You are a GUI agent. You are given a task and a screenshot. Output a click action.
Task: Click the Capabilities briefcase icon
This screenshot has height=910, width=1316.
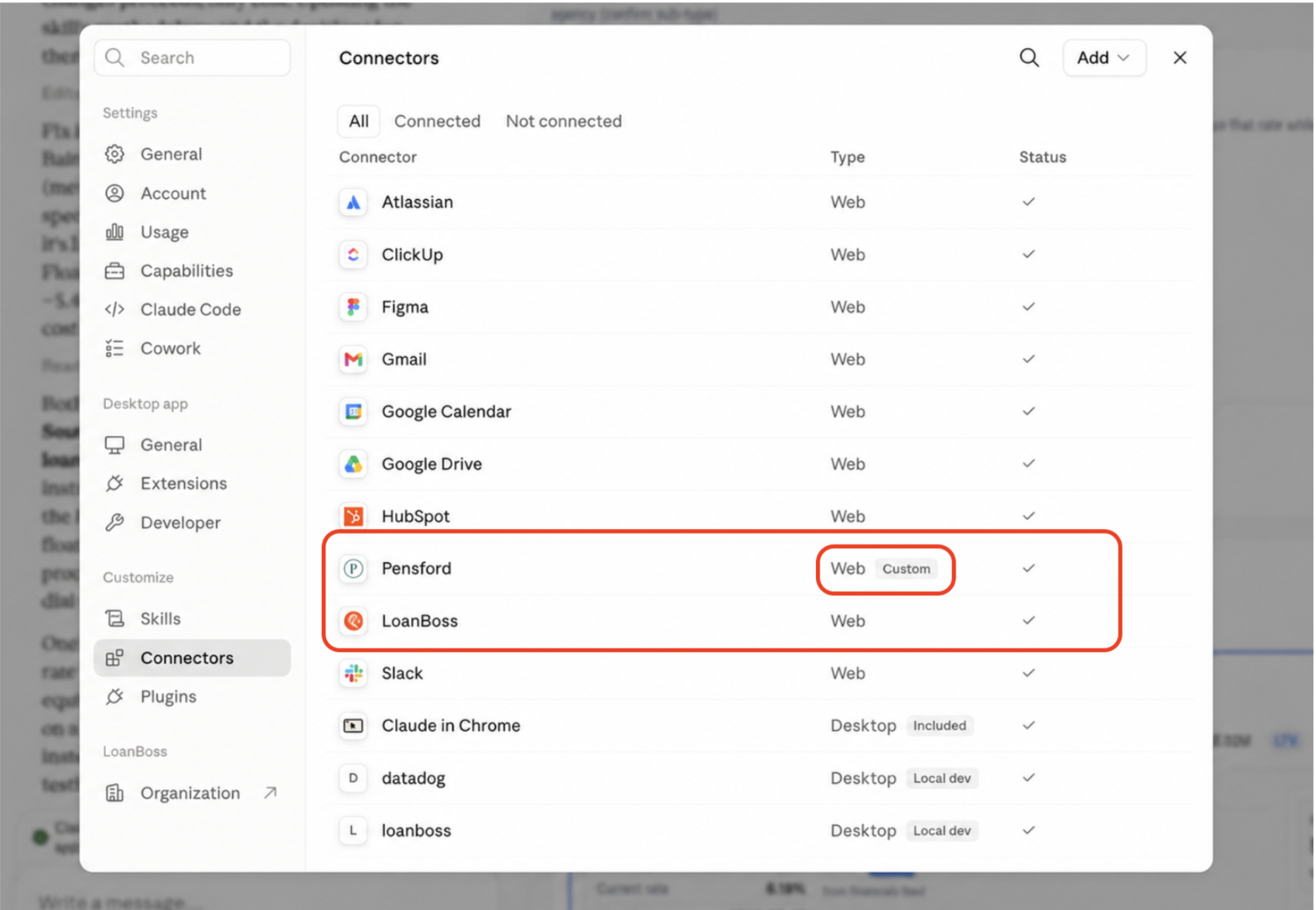click(114, 271)
